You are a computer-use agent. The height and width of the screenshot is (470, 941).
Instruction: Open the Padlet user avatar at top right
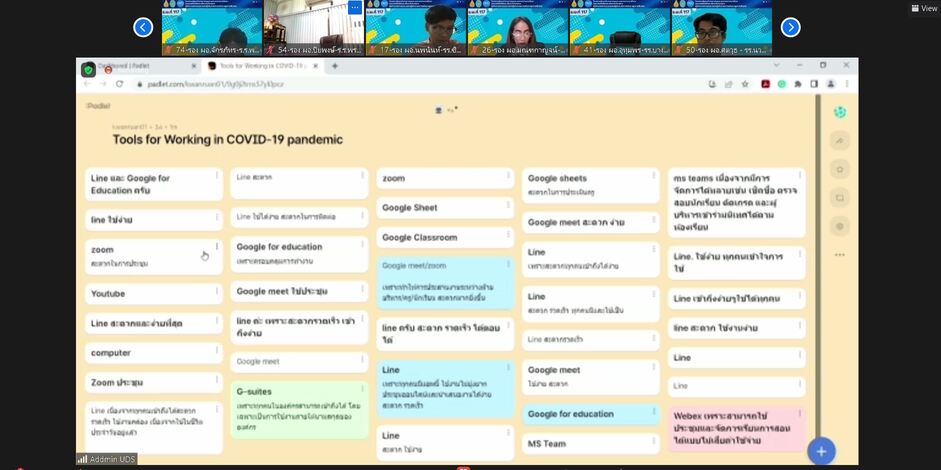(x=840, y=112)
